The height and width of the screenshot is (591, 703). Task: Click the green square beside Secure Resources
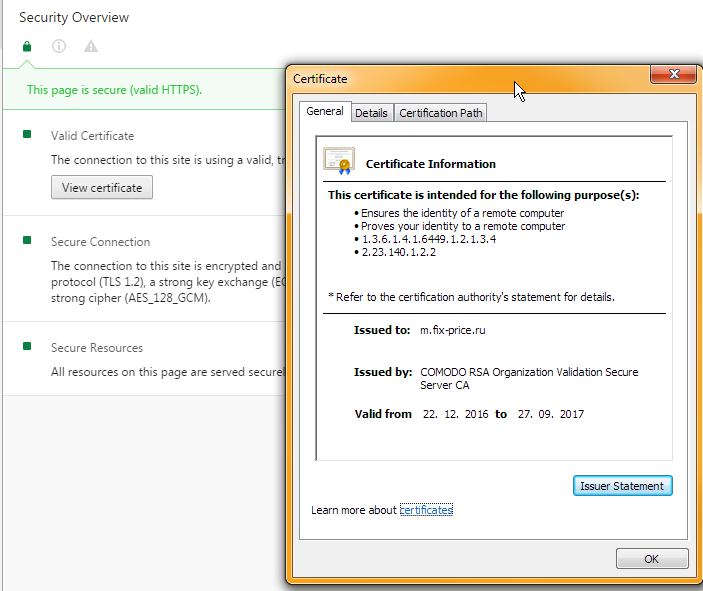pyautogui.click(x=27, y=346)
